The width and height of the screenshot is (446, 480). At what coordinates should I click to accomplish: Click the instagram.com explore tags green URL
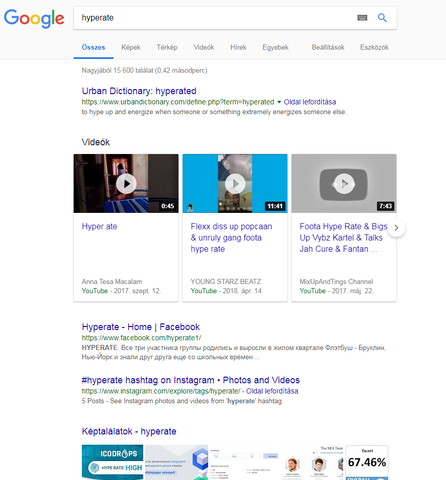click(161, 391)
